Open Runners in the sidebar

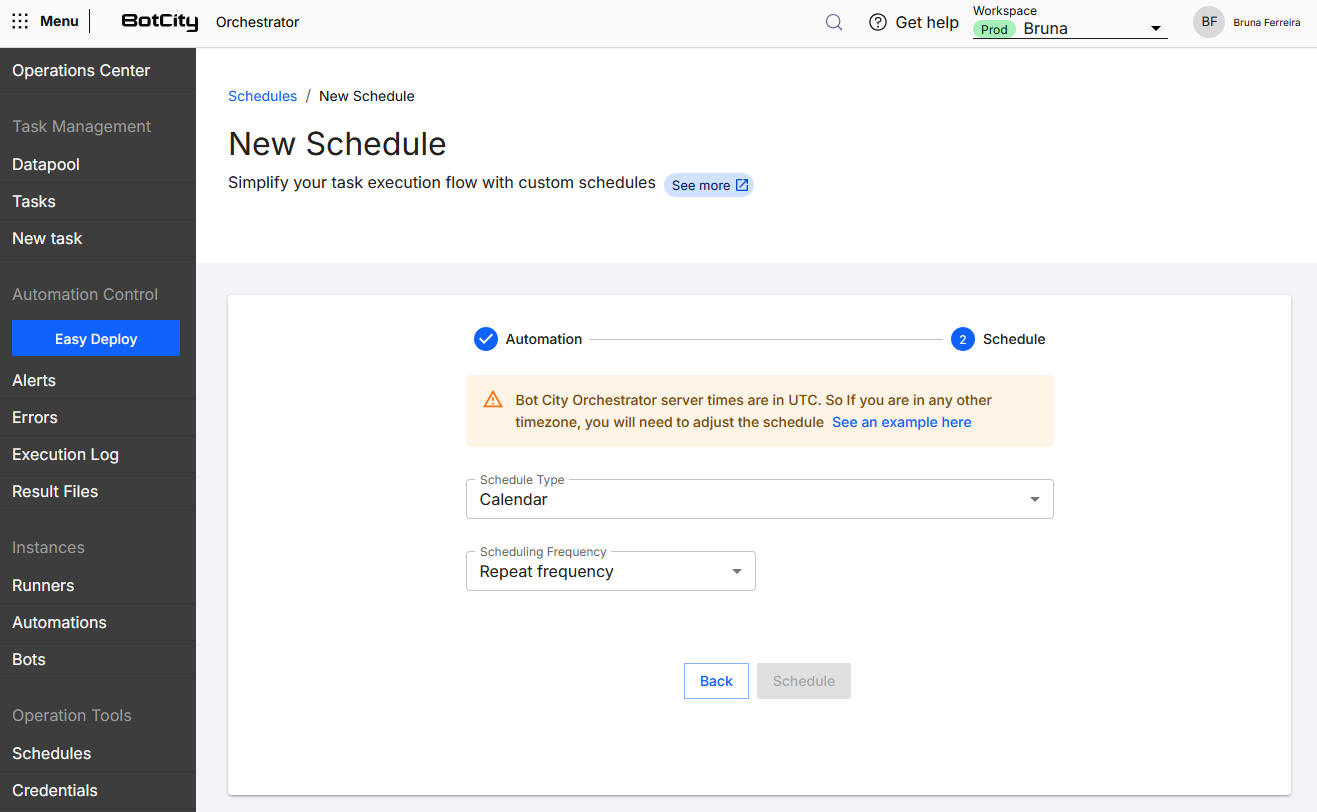98,585
